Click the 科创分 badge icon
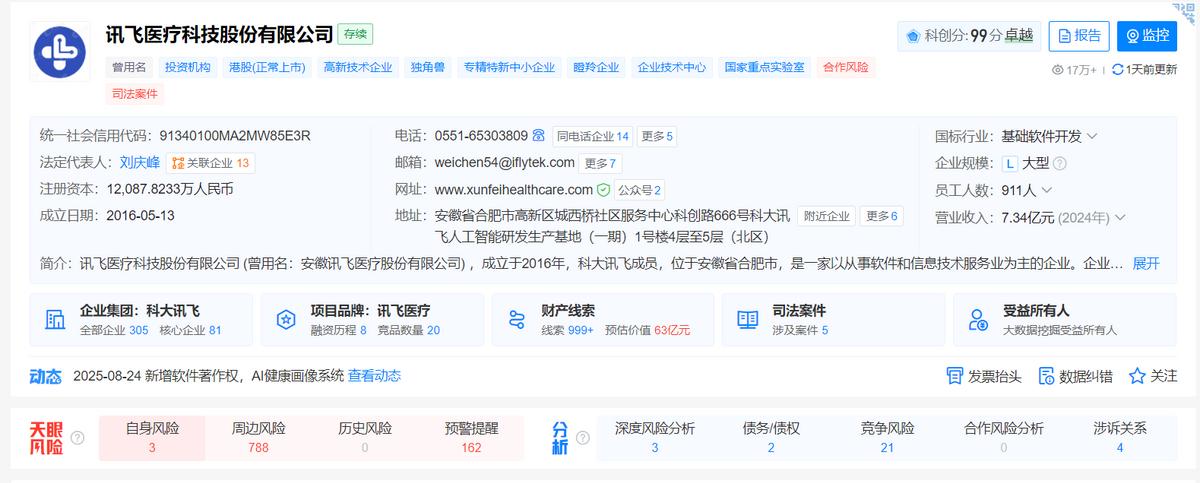1200x483 pixels. [x=913, y=36]
